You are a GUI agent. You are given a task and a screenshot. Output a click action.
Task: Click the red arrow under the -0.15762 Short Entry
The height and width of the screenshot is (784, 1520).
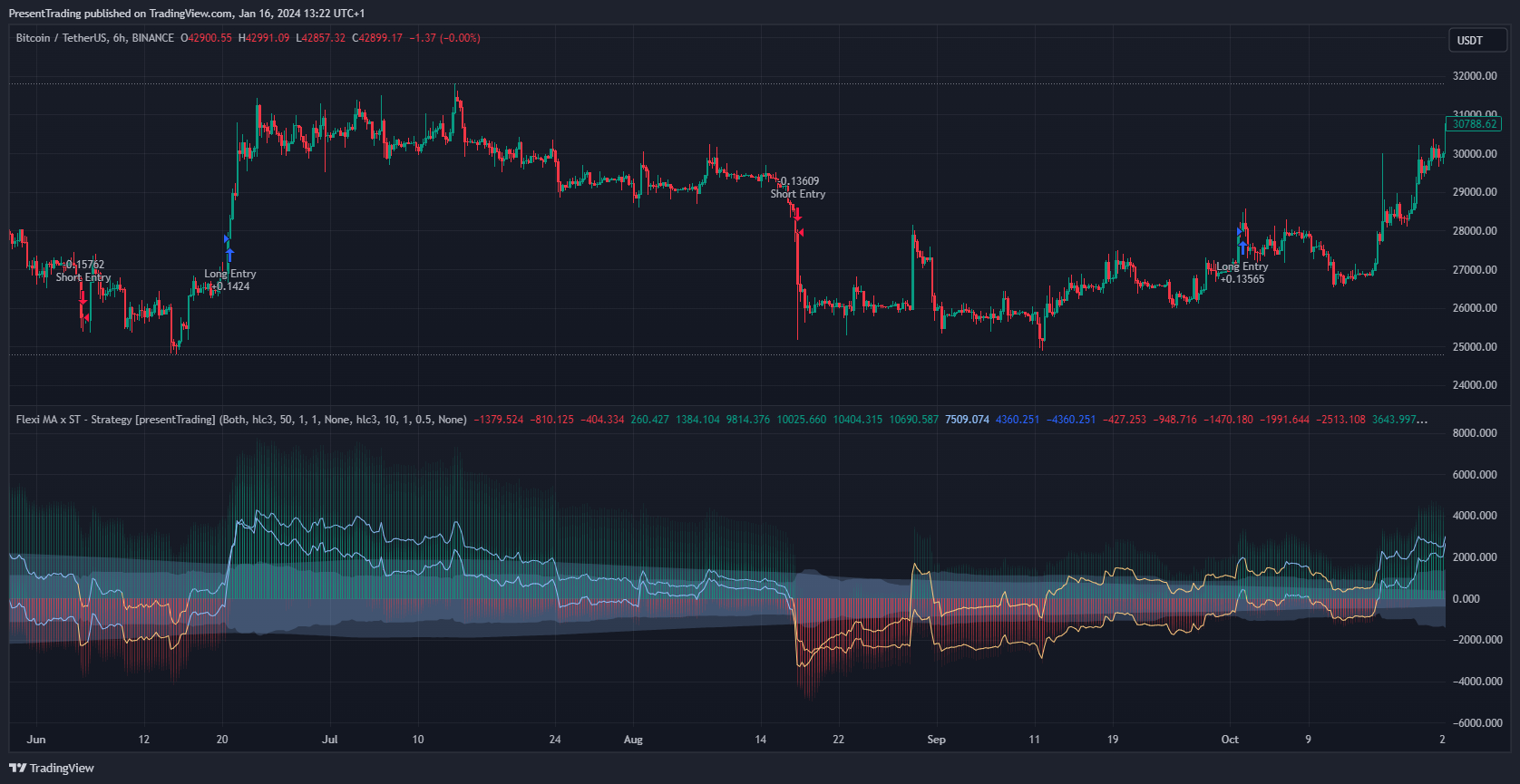(x=83, y=297)
